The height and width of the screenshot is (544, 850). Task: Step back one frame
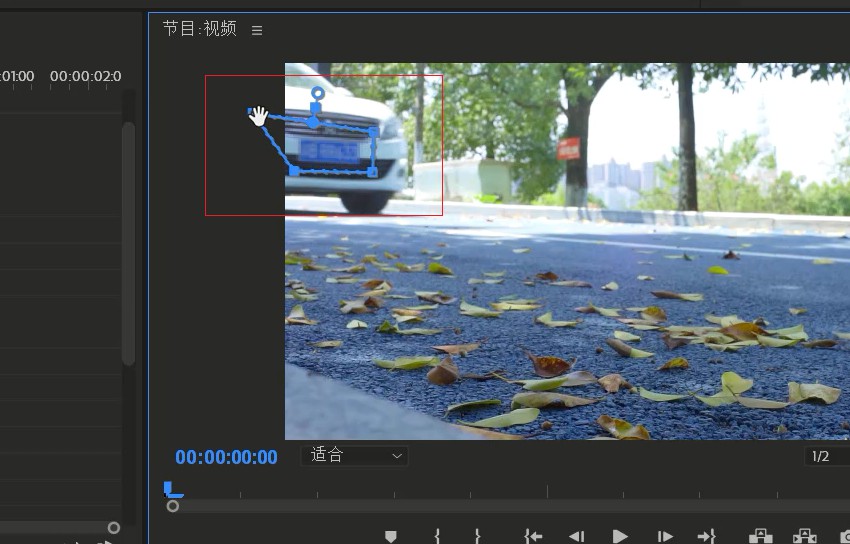(x=576, y=536)
